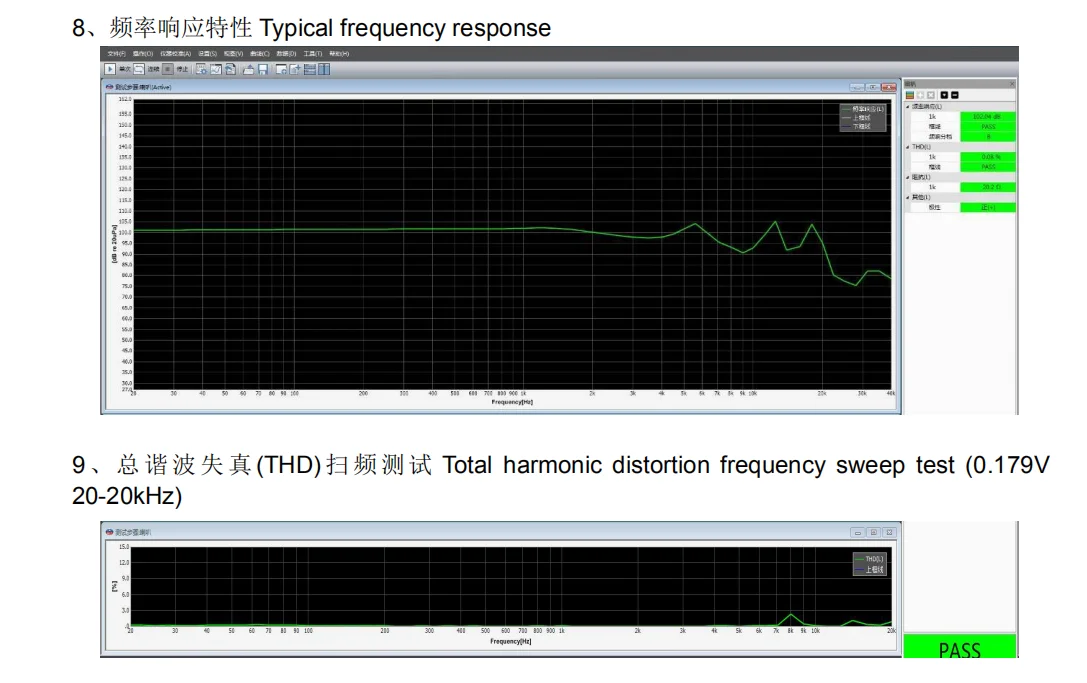
Task: Click the 停止 label next to the stop icon
Action: pos(182,69)
